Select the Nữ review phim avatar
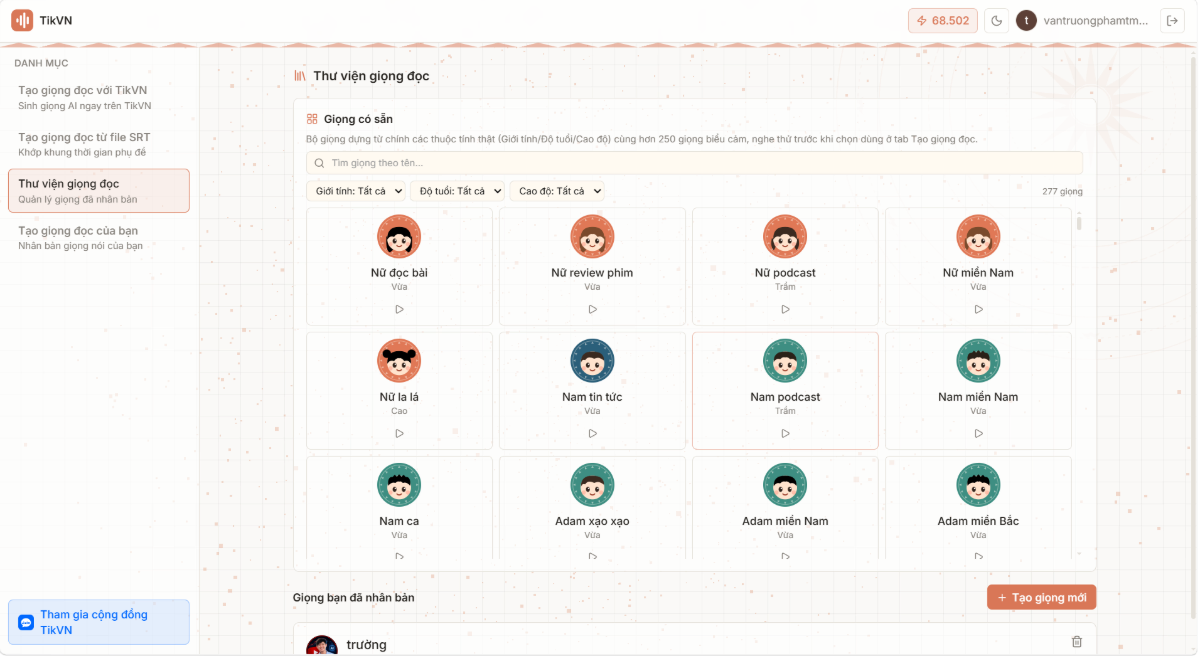This screenshot has width=1200, height=656. coord(592,236)
